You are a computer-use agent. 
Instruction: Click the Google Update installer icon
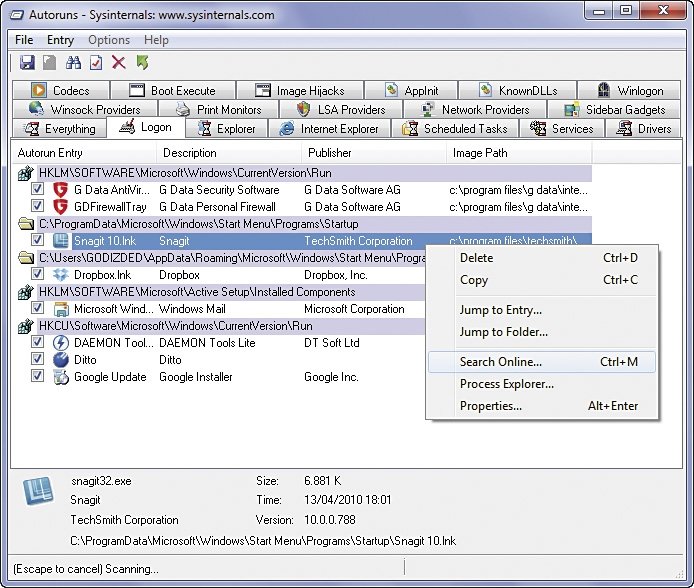(60, 377)
